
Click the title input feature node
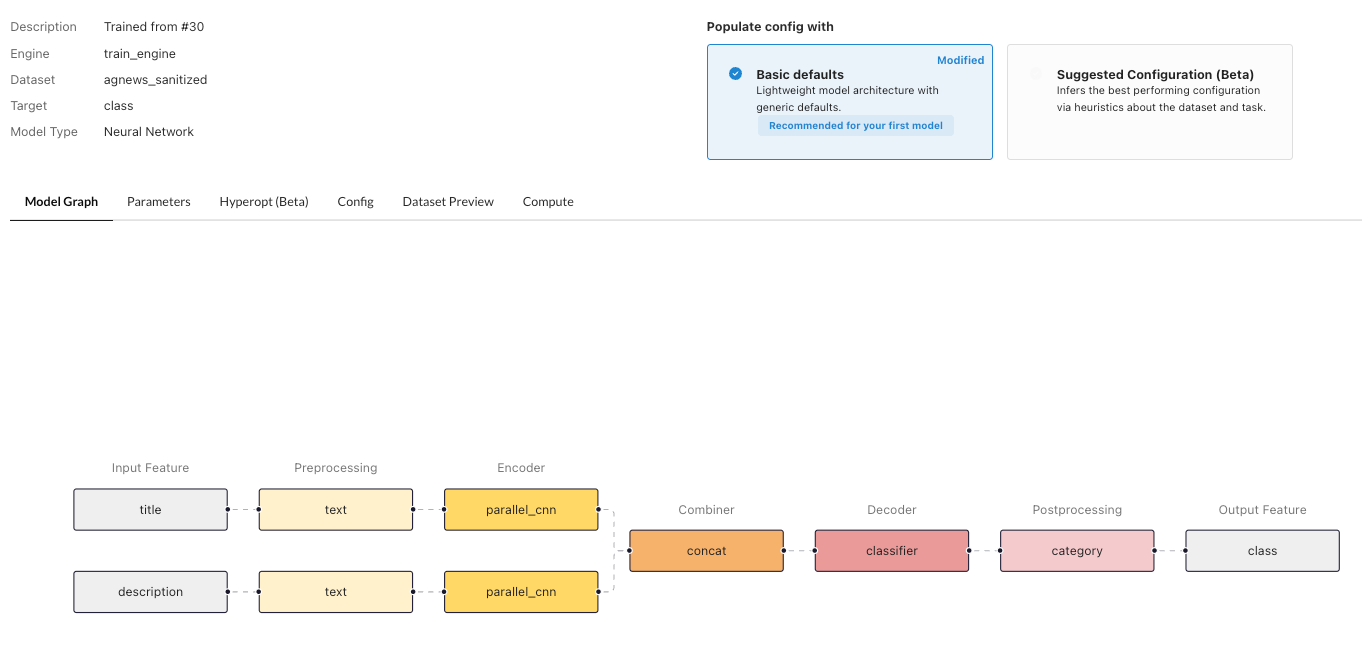[x=151, y=510]
